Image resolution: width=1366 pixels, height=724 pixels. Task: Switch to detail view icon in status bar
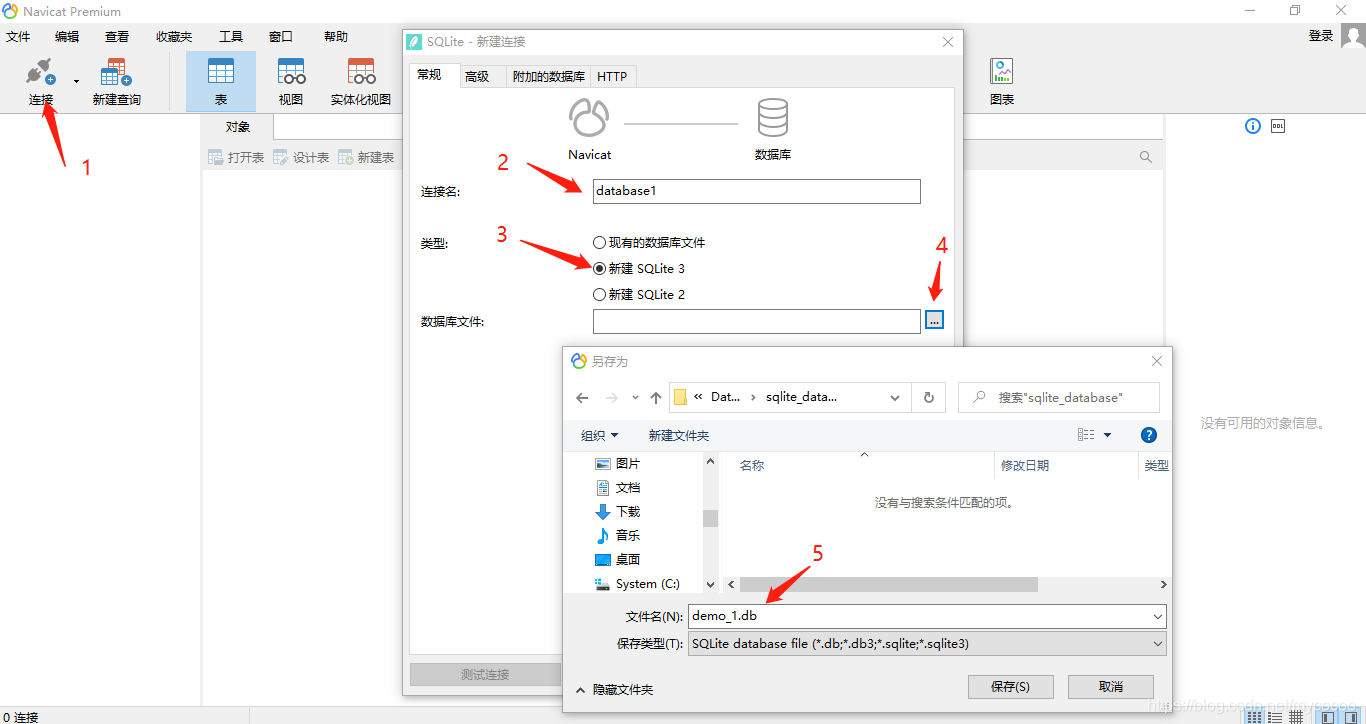pyautogui.click(x=1275, y=717)
